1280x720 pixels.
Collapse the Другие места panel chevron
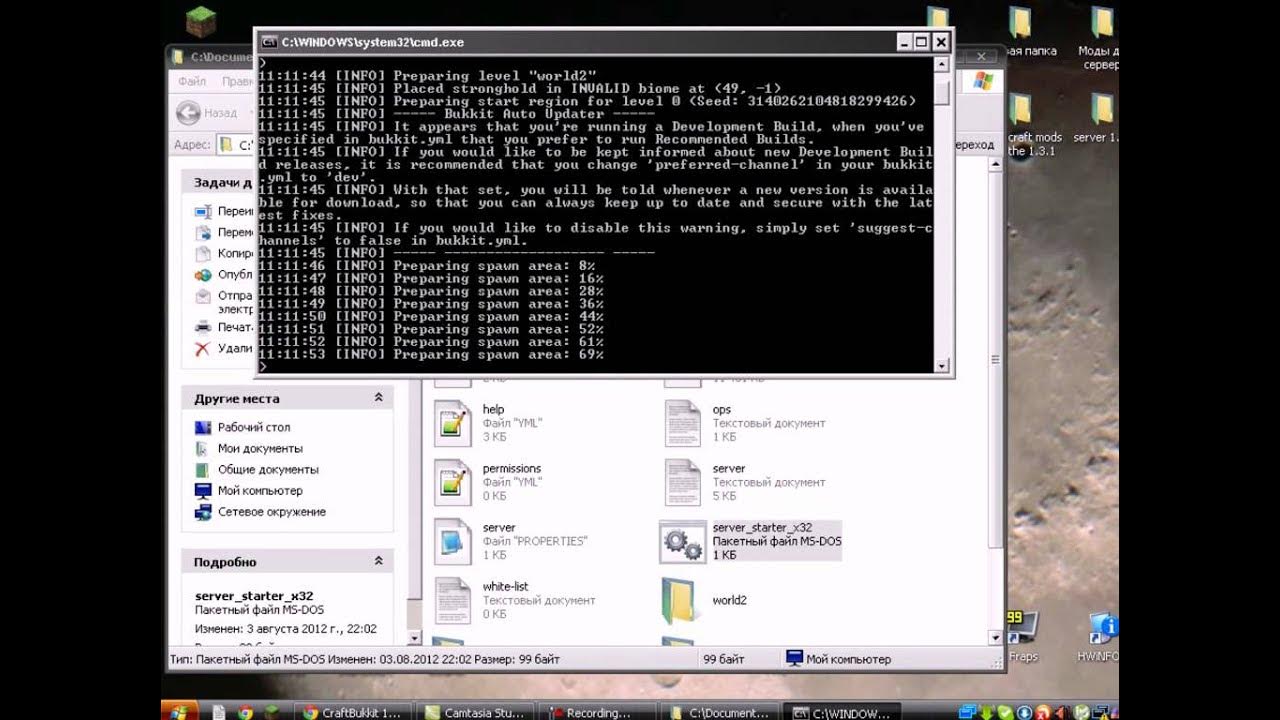point(378,398)
